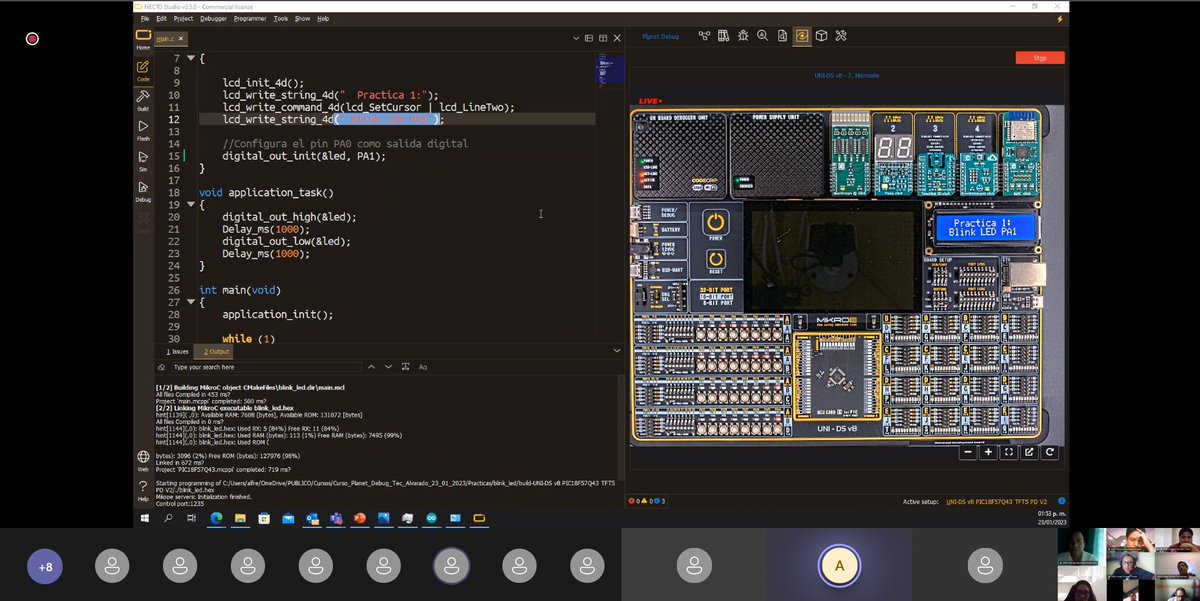Viewport: 1200px width, 601px height.
Task: Open the +8 participants overflow button
Action: (x=44, y=567)
